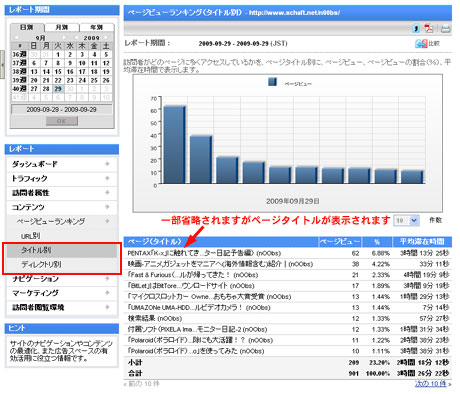Click the 「BitLet」 page title row
460x394 pixels.
tap(191, 286)
